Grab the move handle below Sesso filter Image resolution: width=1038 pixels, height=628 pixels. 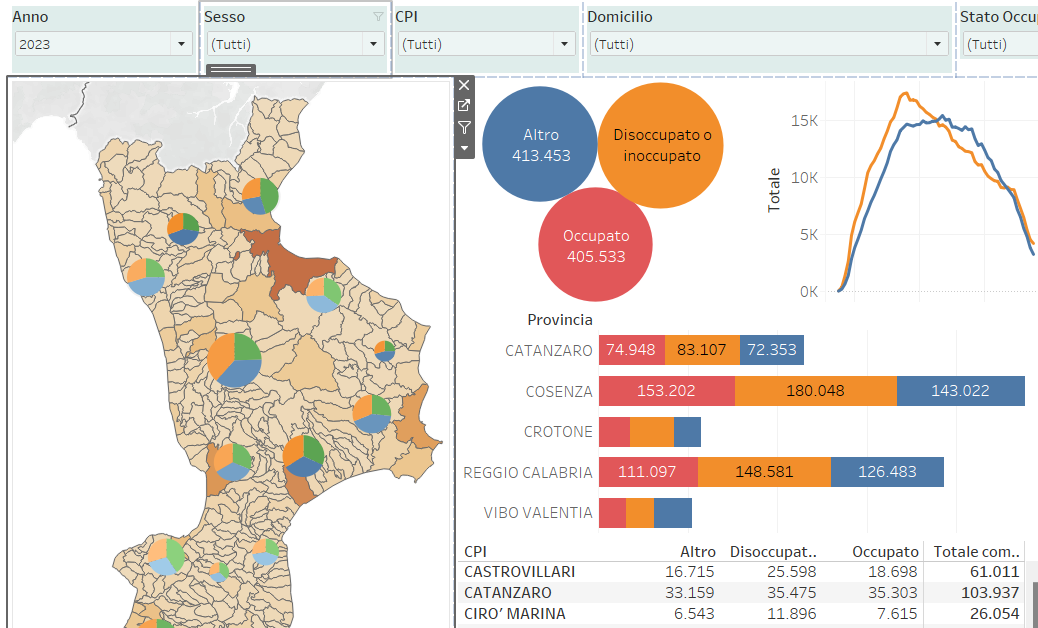tap(230, 69)
